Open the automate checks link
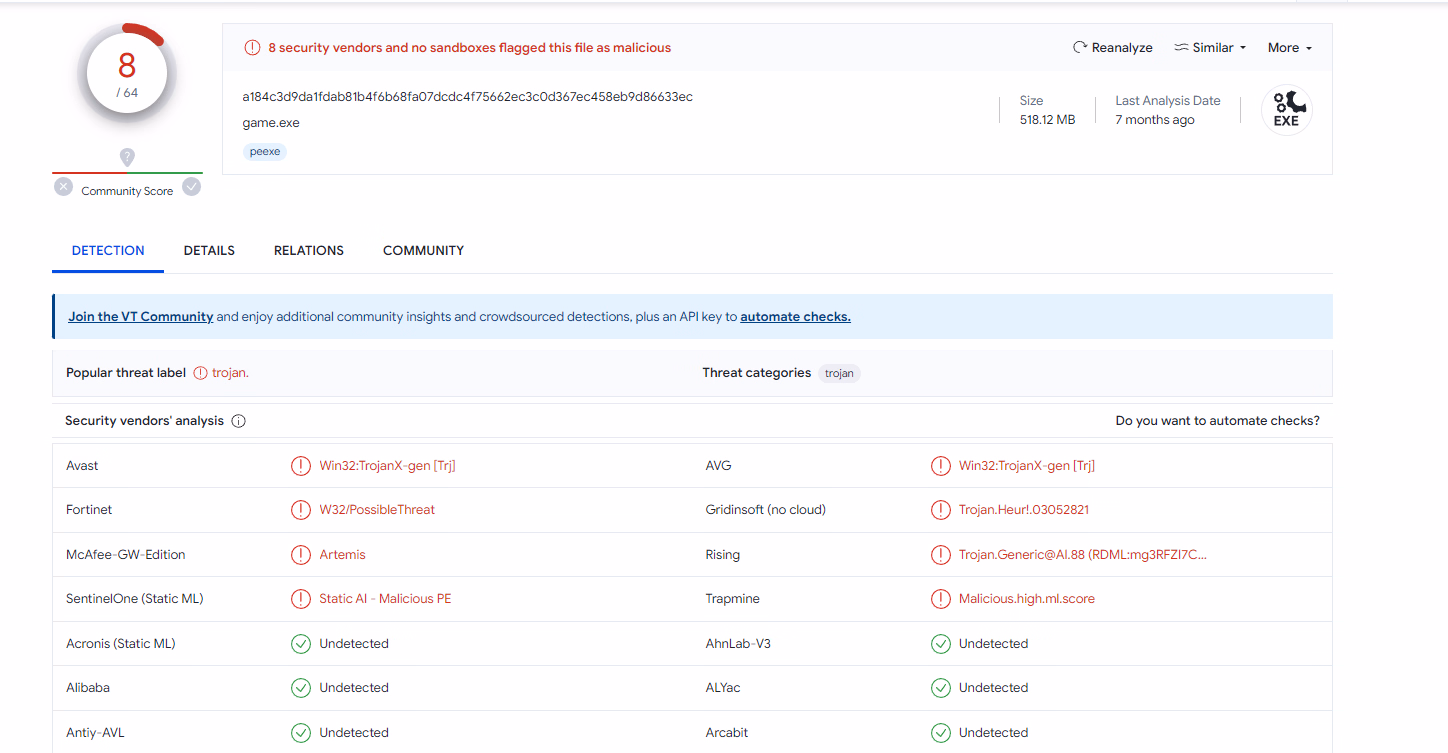 [x=795, y=316]
